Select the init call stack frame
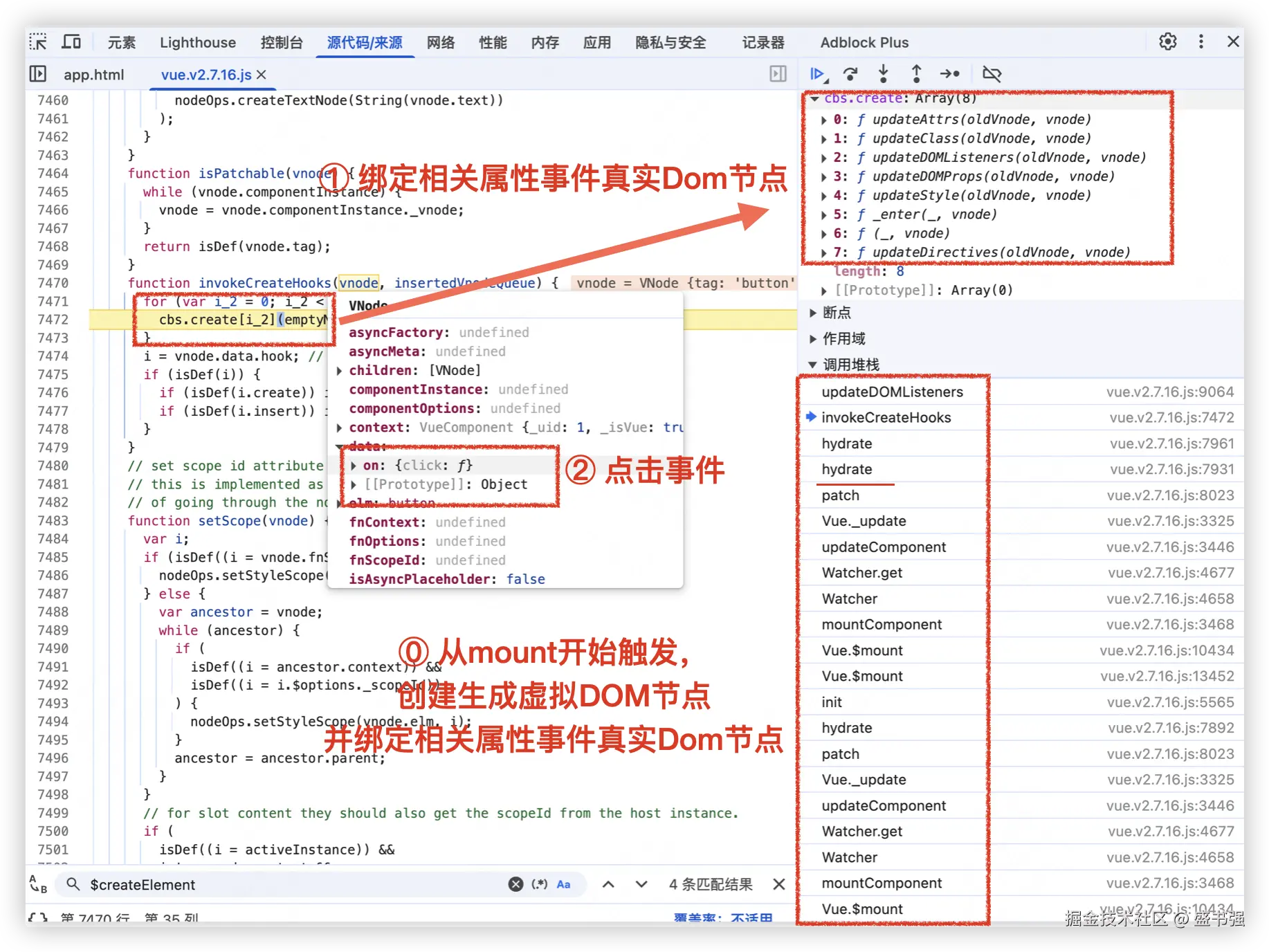1269x952 pixels. [x=832, y=702]
